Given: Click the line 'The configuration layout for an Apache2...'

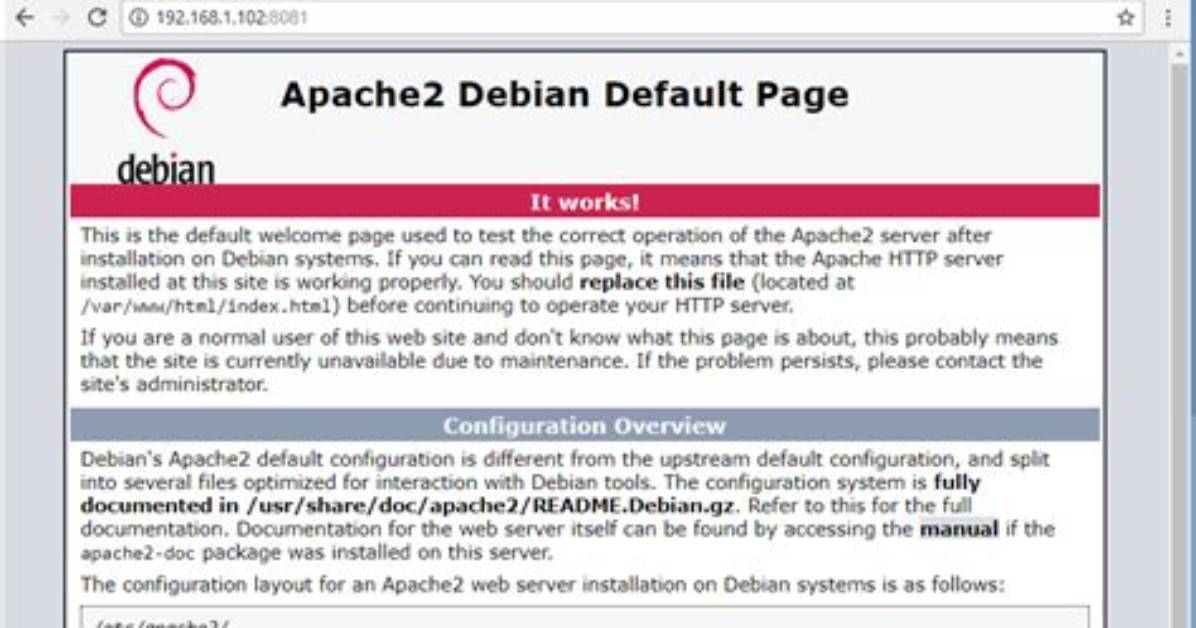Looking at the screenshot, I should tap(542, 585).
